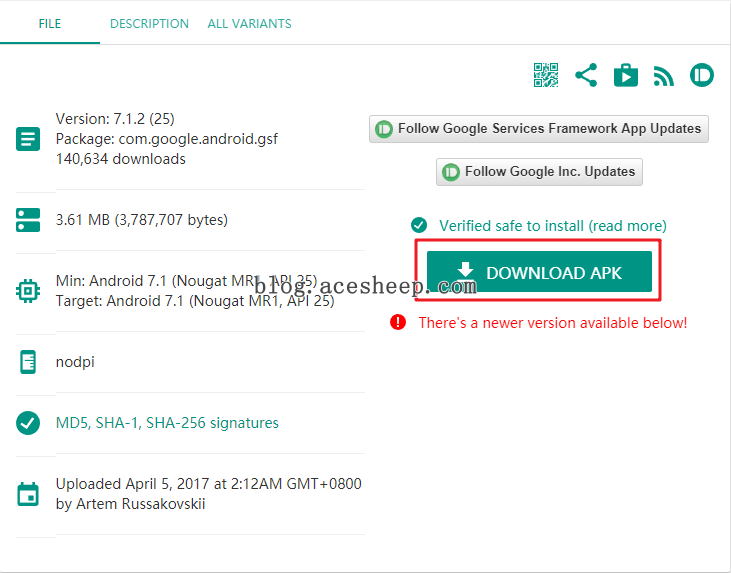Open the ALL VARIANTS tab
The height and width of the screenshot is (573, 731).
pos(249,23)
